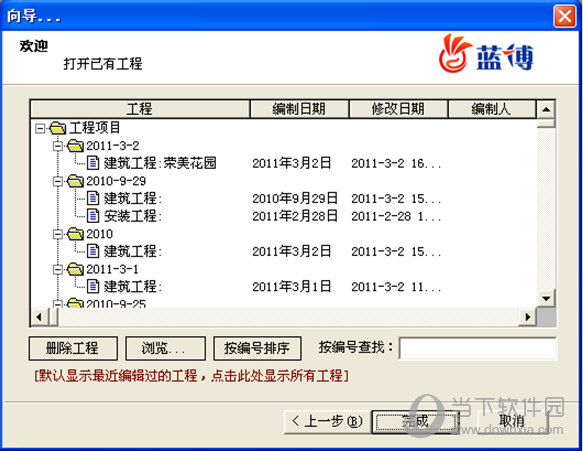Click document icon of 建筑工程:荣美花园

pos(93,162)
